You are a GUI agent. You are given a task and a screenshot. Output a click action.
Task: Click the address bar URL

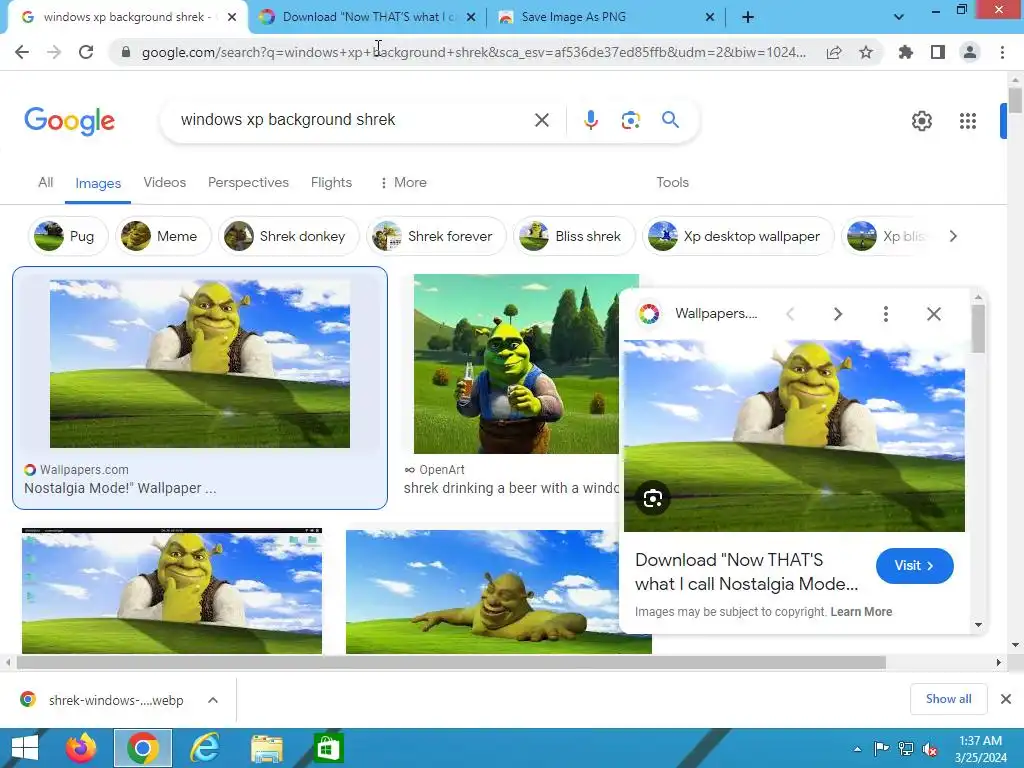pos(473,52)
